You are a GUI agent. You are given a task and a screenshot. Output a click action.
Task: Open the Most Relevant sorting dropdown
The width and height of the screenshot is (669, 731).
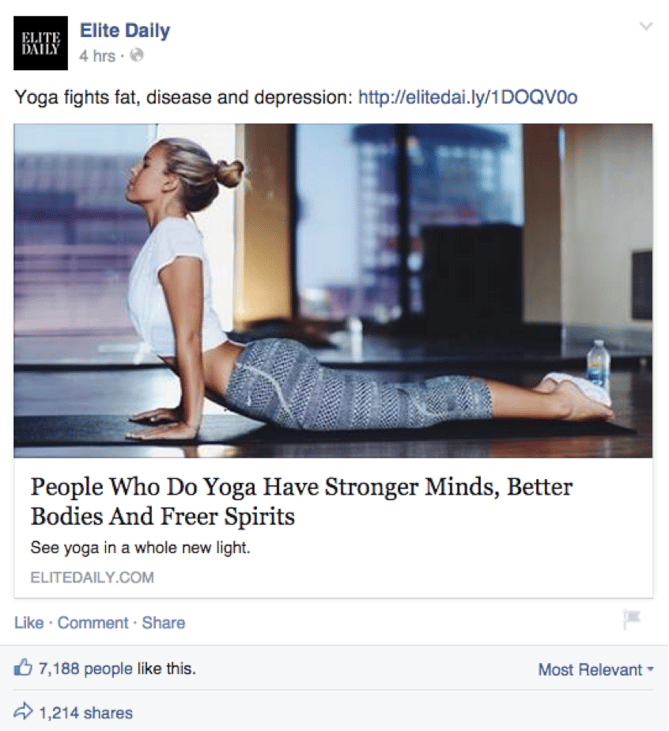596,670
